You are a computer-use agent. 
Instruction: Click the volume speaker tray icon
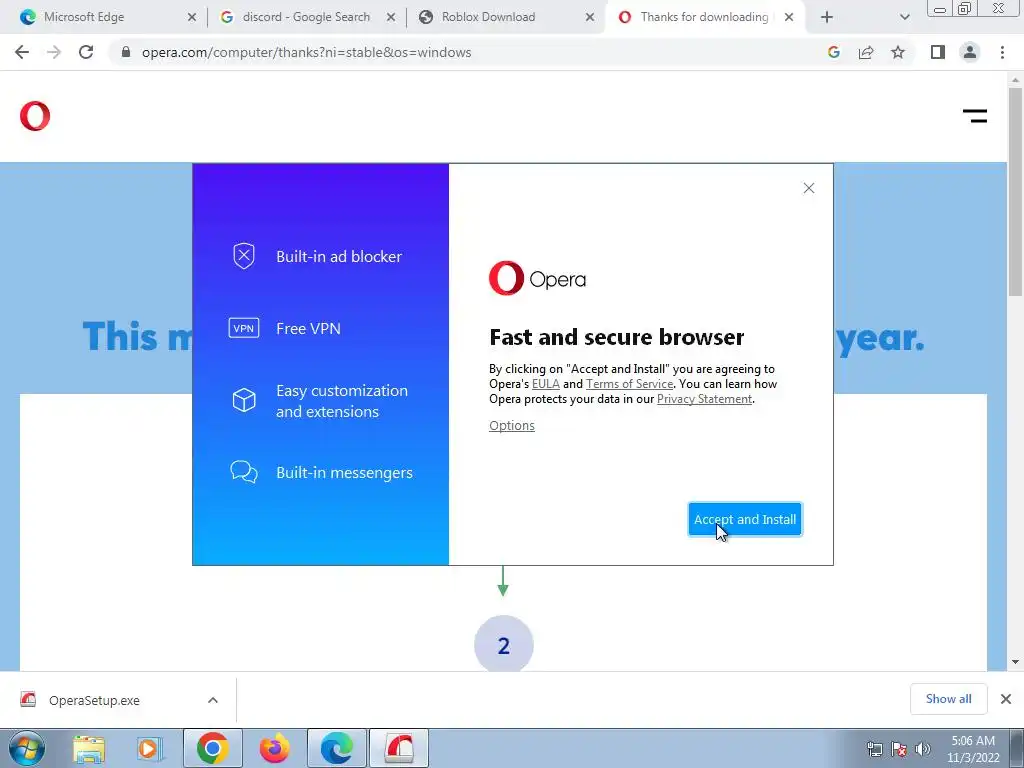923,749
